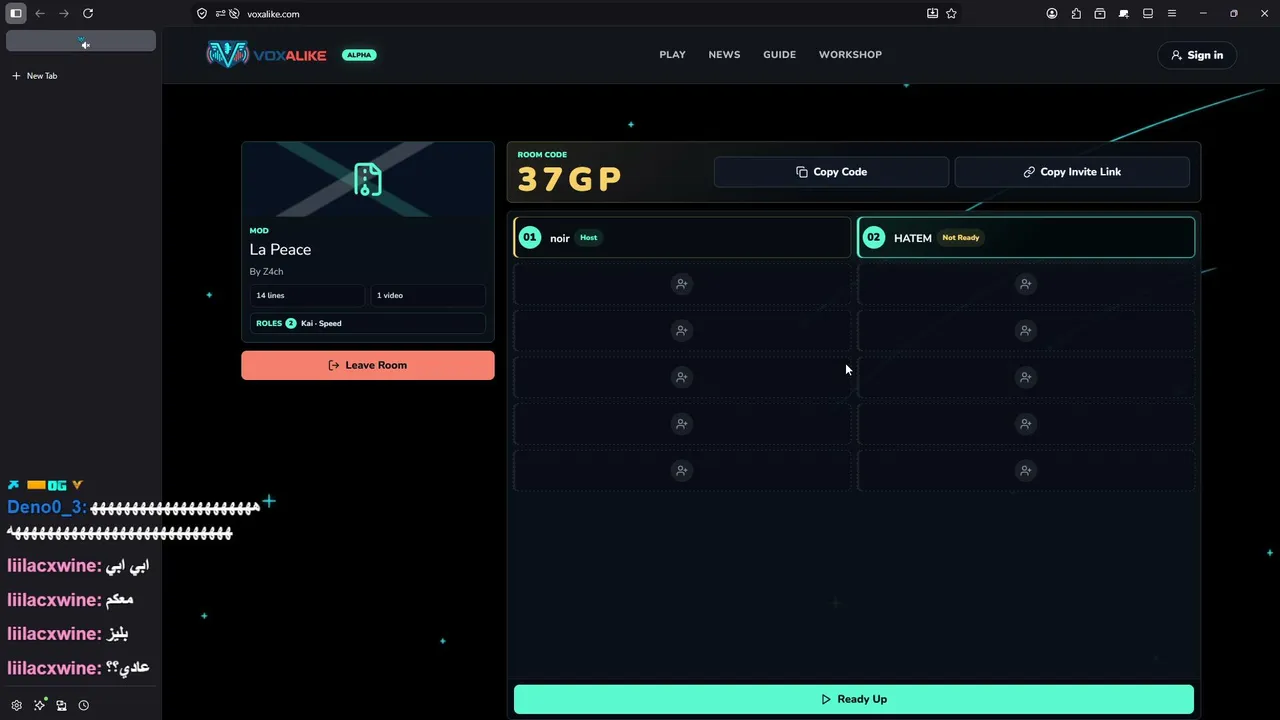
Task: Click Deno0_3 username in chat overlay
Action: [45, 507]
